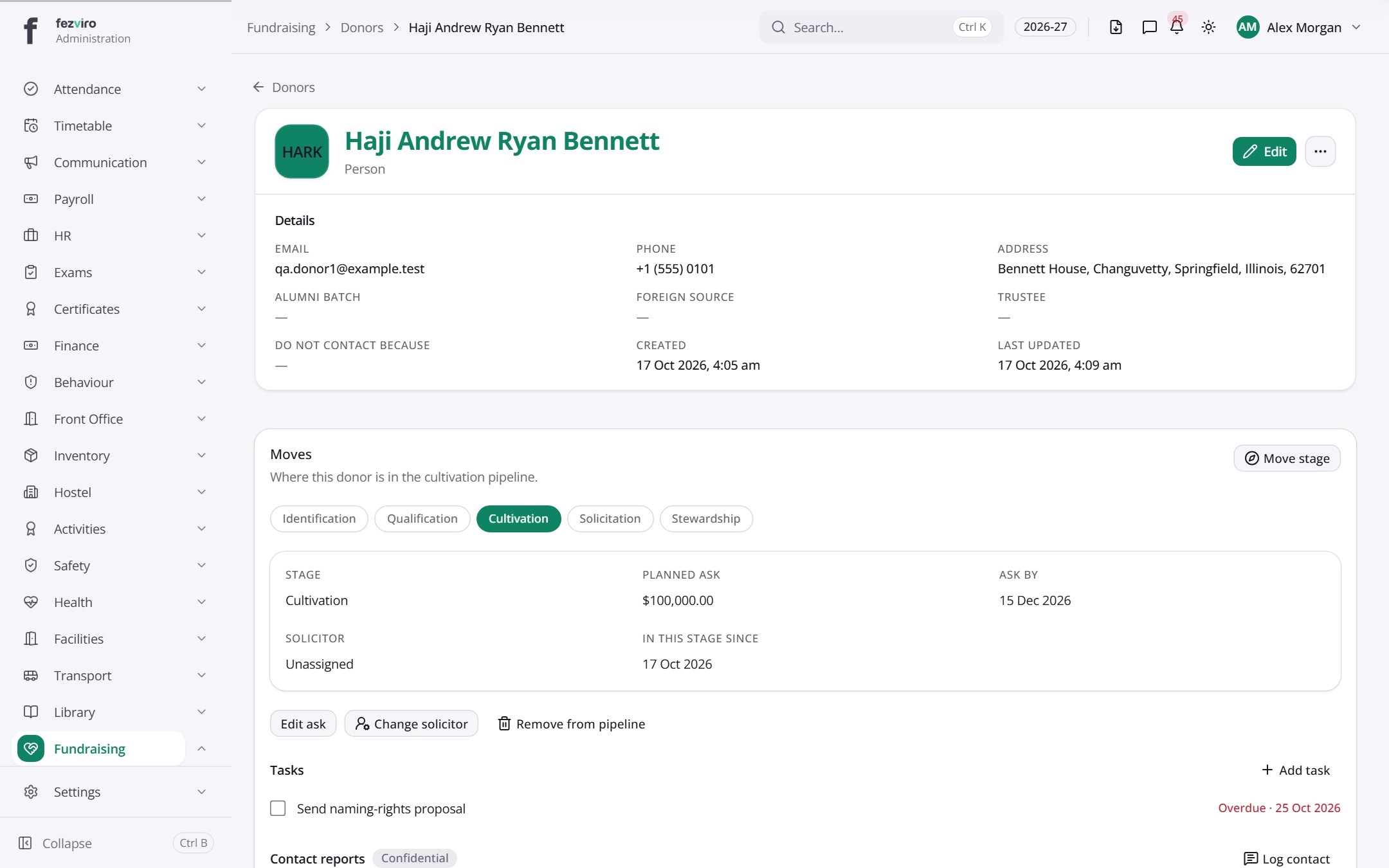The height and width of the screenshot is (868, 1389).
Task: Click the Fundraising heart icon
Action: (x=31, y=748)
